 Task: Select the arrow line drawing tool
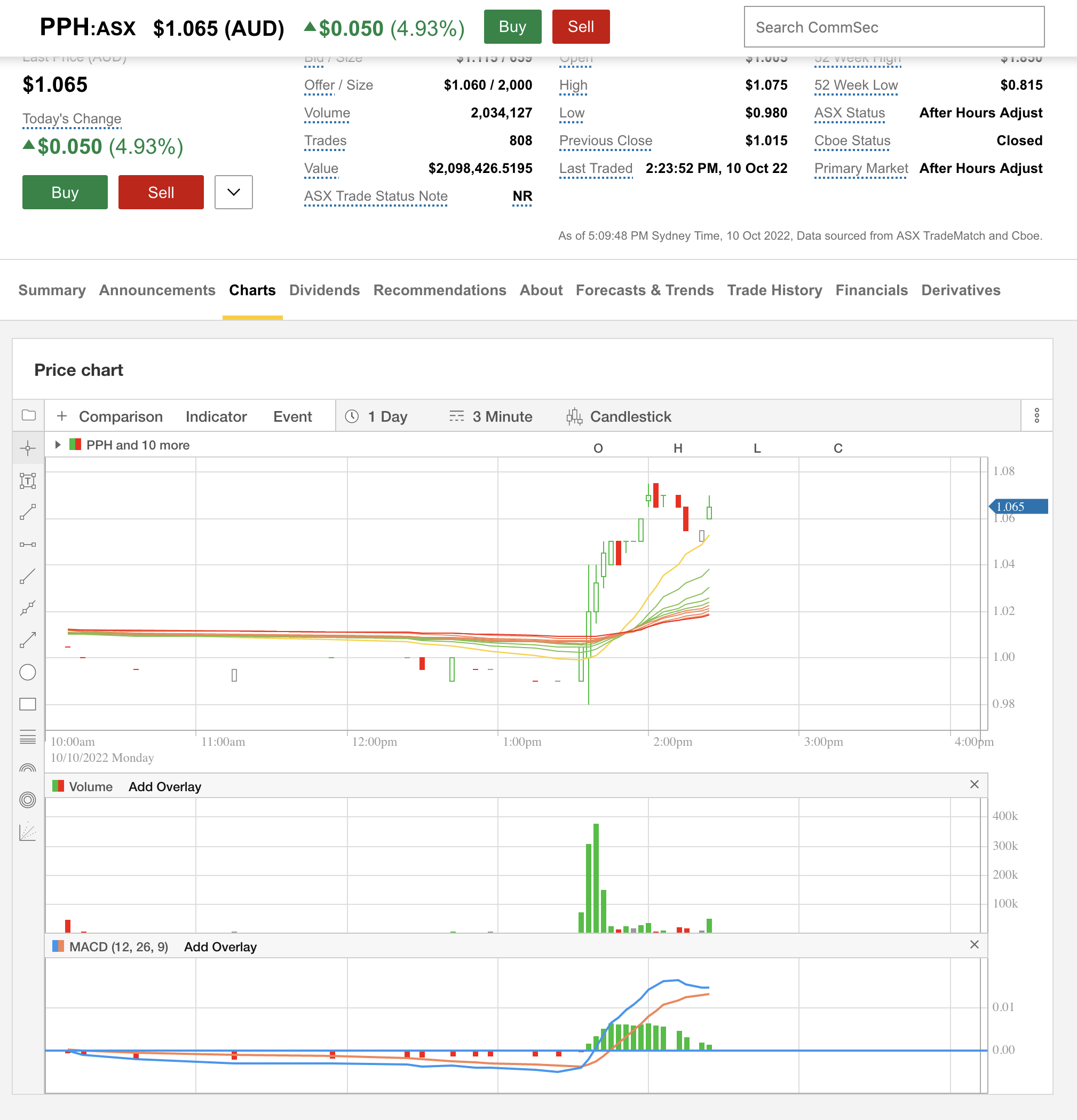point(27,641)
